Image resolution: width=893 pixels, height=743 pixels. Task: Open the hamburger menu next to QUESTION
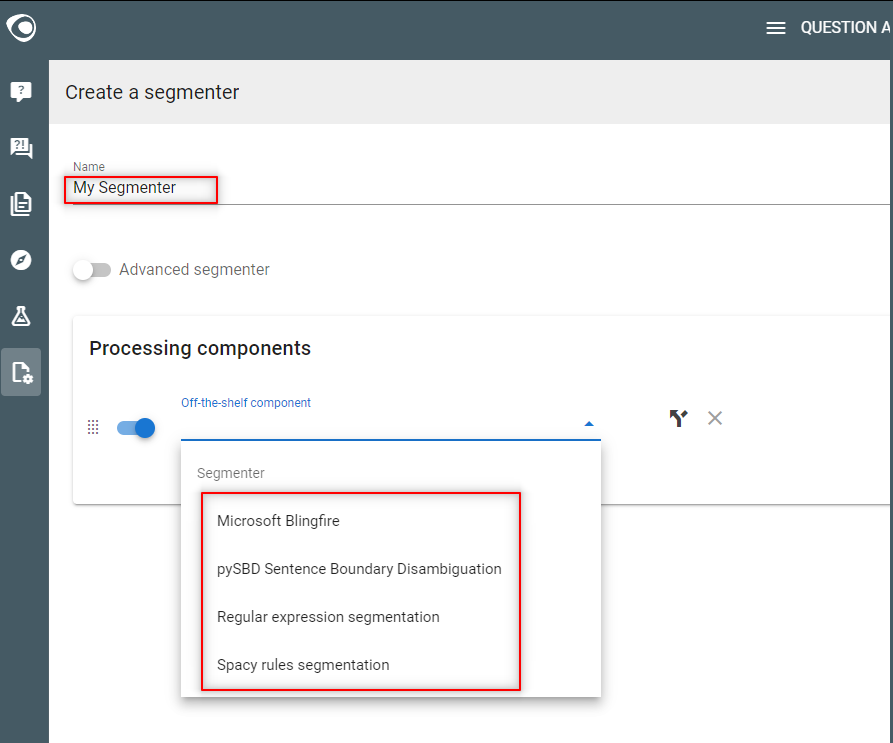click(776, 28)
